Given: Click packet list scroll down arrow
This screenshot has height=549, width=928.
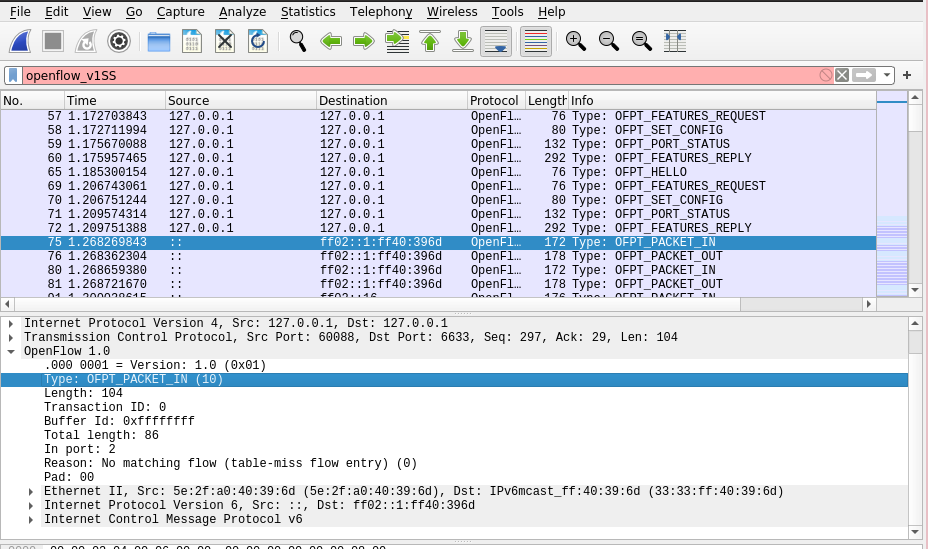Looking at the screenshot, I should click(914, 290).
